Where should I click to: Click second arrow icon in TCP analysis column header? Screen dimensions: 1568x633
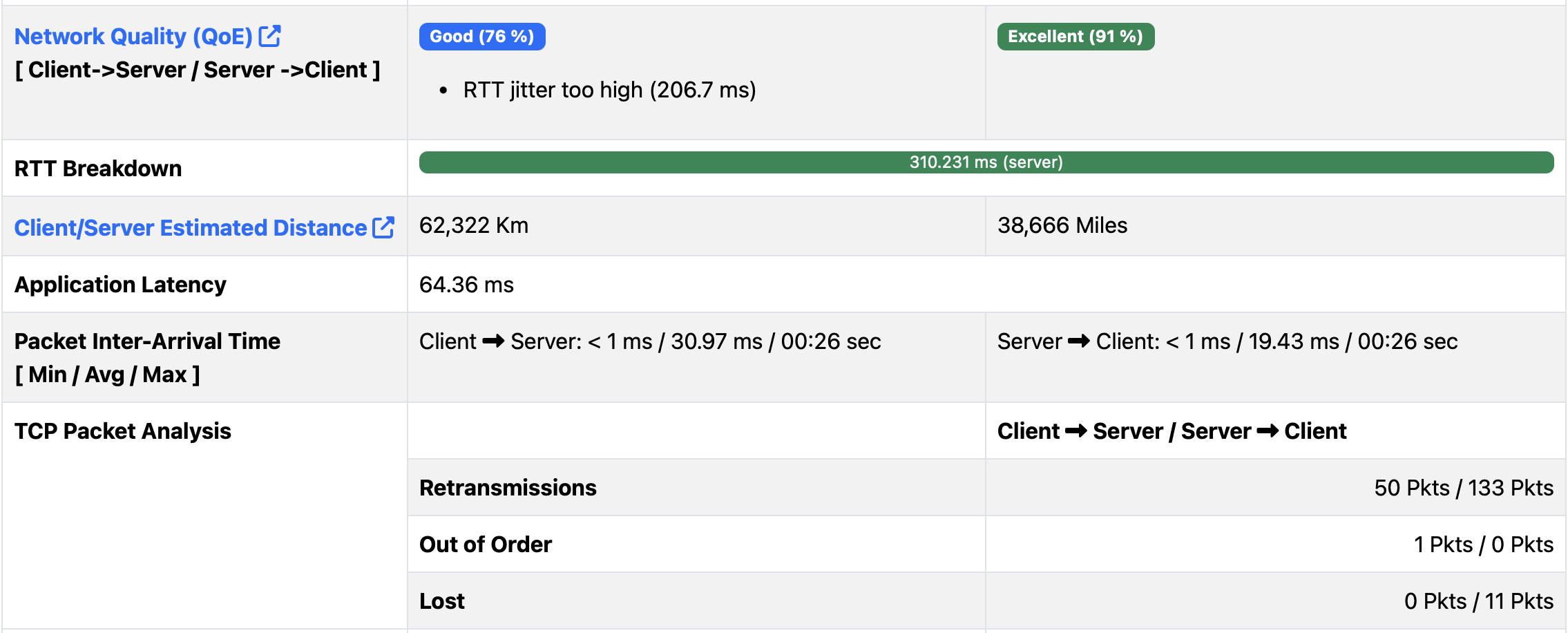pos(1267,431)
